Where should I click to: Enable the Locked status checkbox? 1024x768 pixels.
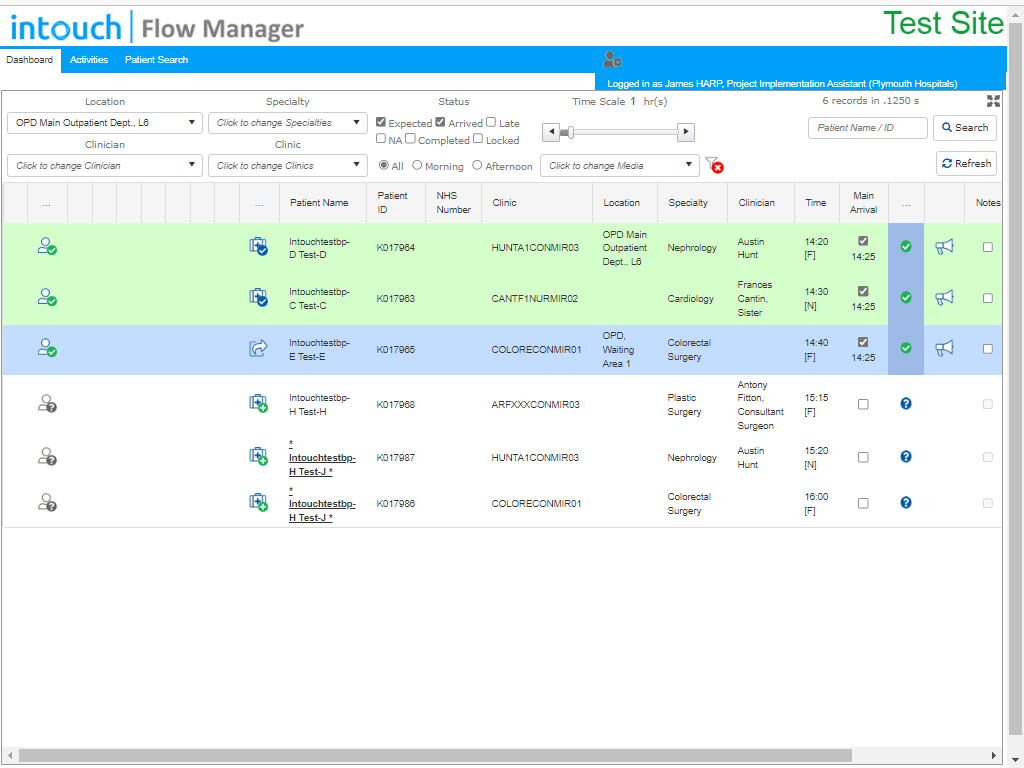[478, 138]
